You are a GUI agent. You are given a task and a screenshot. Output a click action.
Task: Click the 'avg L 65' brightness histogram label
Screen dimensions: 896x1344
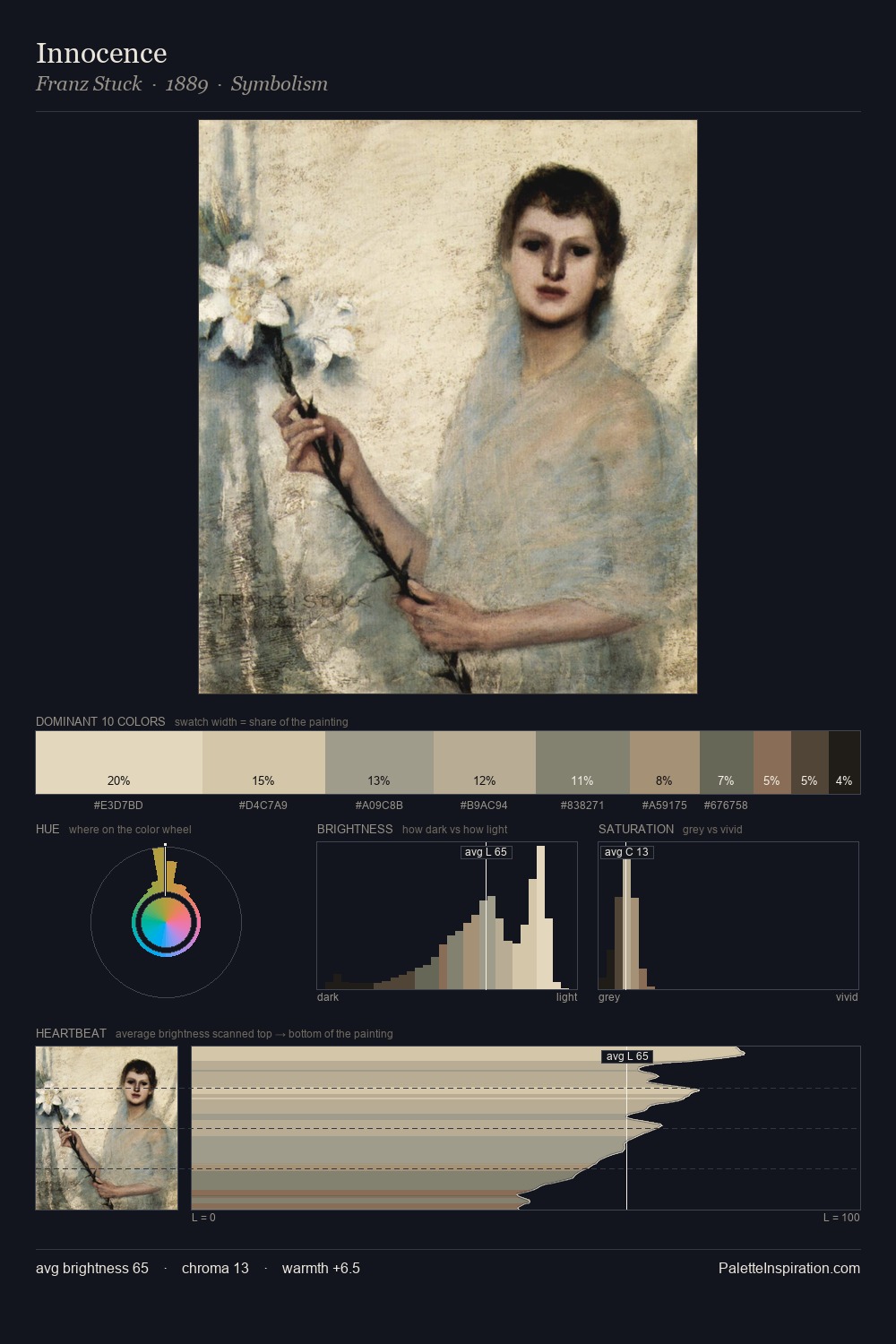(x=486, y=852)
